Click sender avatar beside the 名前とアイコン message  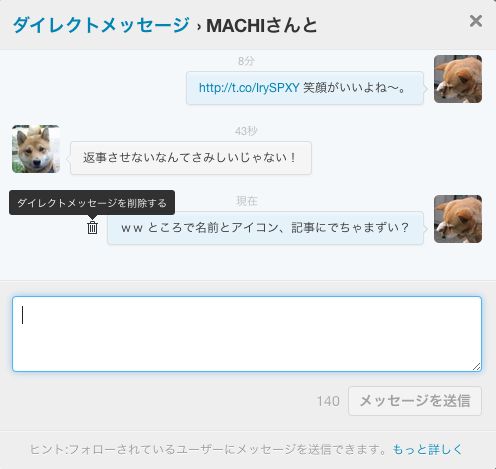[x=458, y=219]
